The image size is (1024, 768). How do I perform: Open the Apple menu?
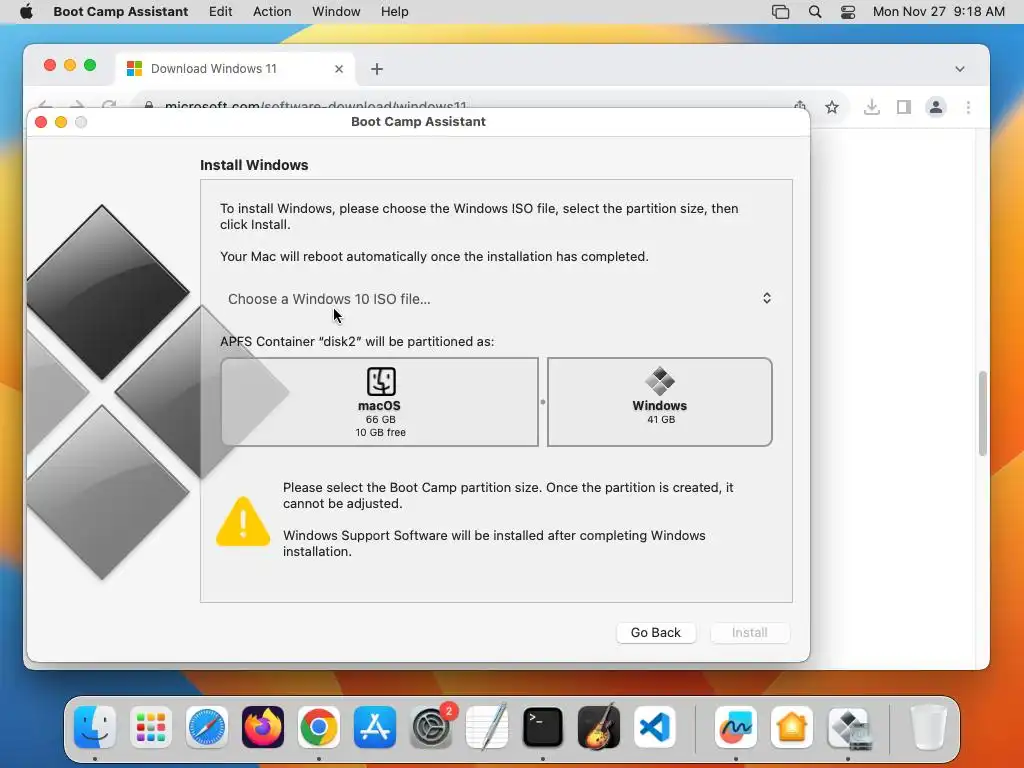[26, 12]
